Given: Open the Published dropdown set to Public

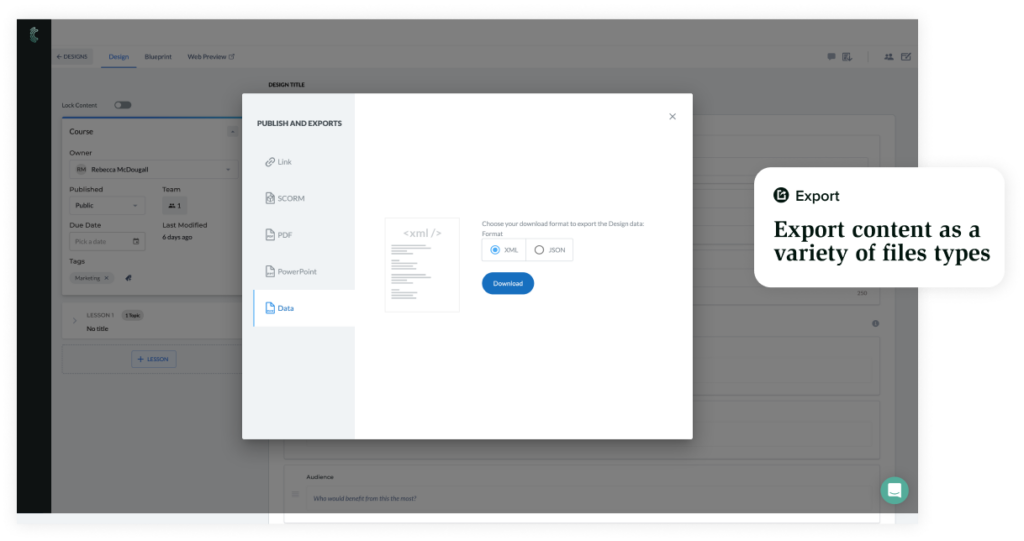Looking at the screenshot, I should 107,205.
